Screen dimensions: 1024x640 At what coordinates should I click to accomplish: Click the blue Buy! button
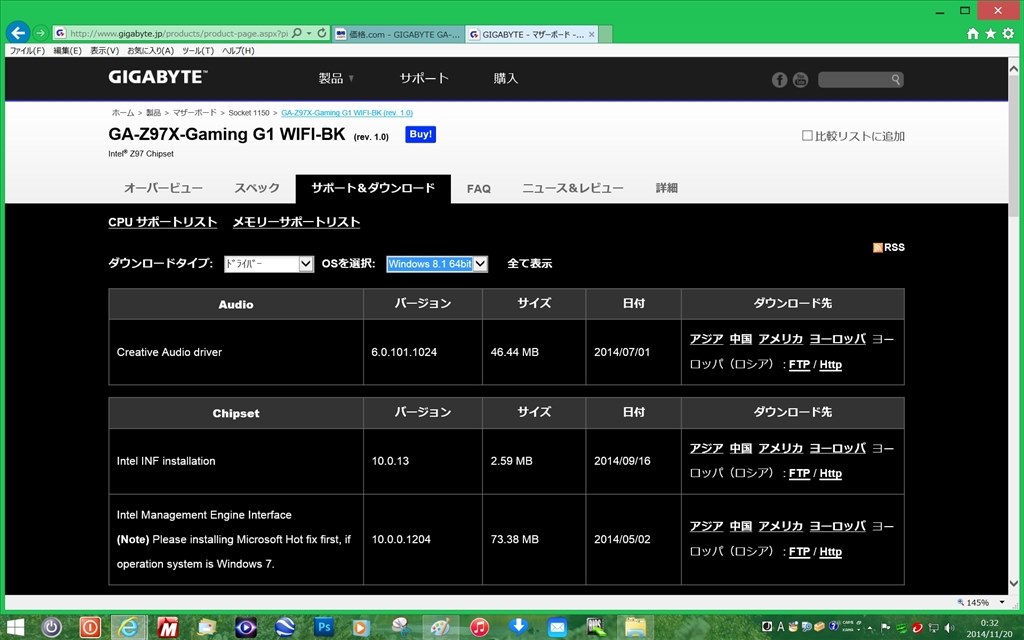click(x=421, y=135)
